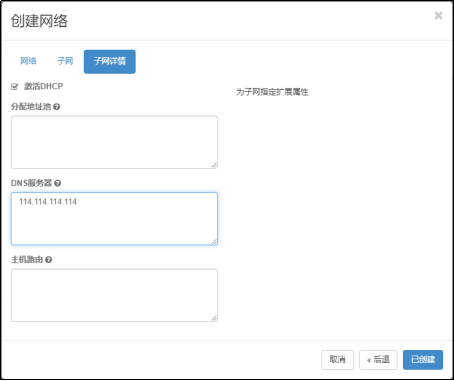This screenshot has height=381, width=454.
Task: Close the 创建网络 dialog with the X
Action: point(438,15)
